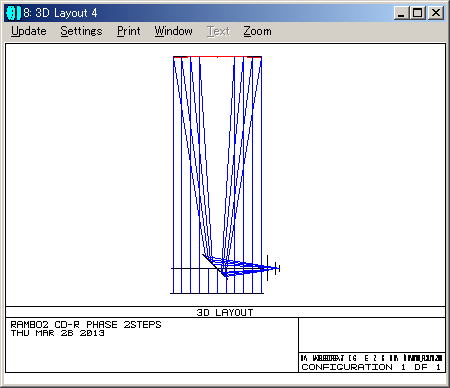The width and height of the screenshot is (450, 388).
Task: Open the Window menu
Action: pyautogui.click(x=173, y=31)
